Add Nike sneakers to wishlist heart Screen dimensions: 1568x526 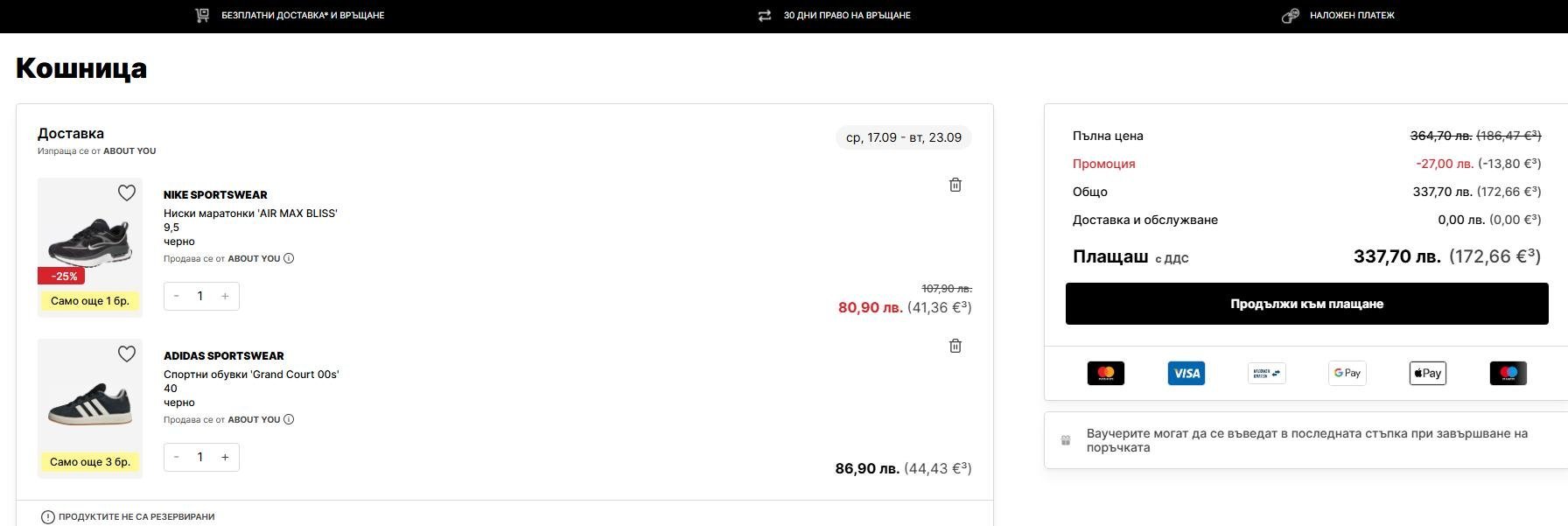point(127,193)
